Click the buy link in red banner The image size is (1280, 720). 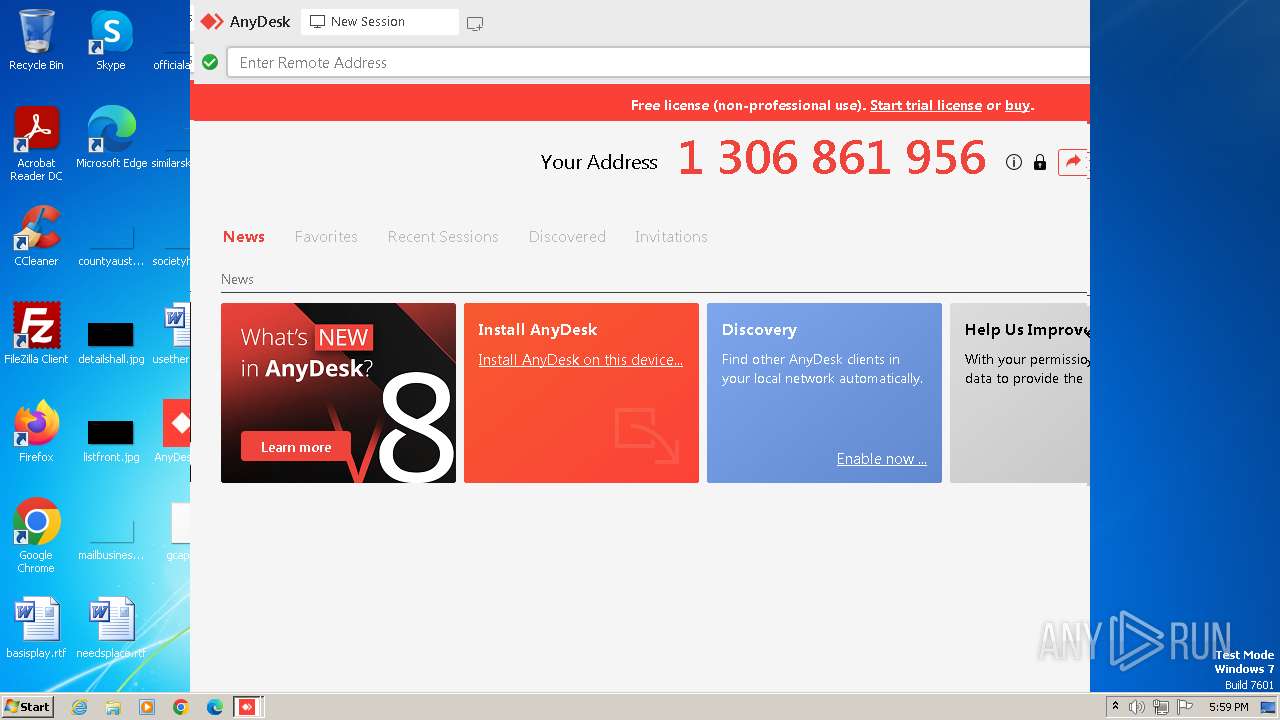pyautogui.click(x=1017, y=105)
